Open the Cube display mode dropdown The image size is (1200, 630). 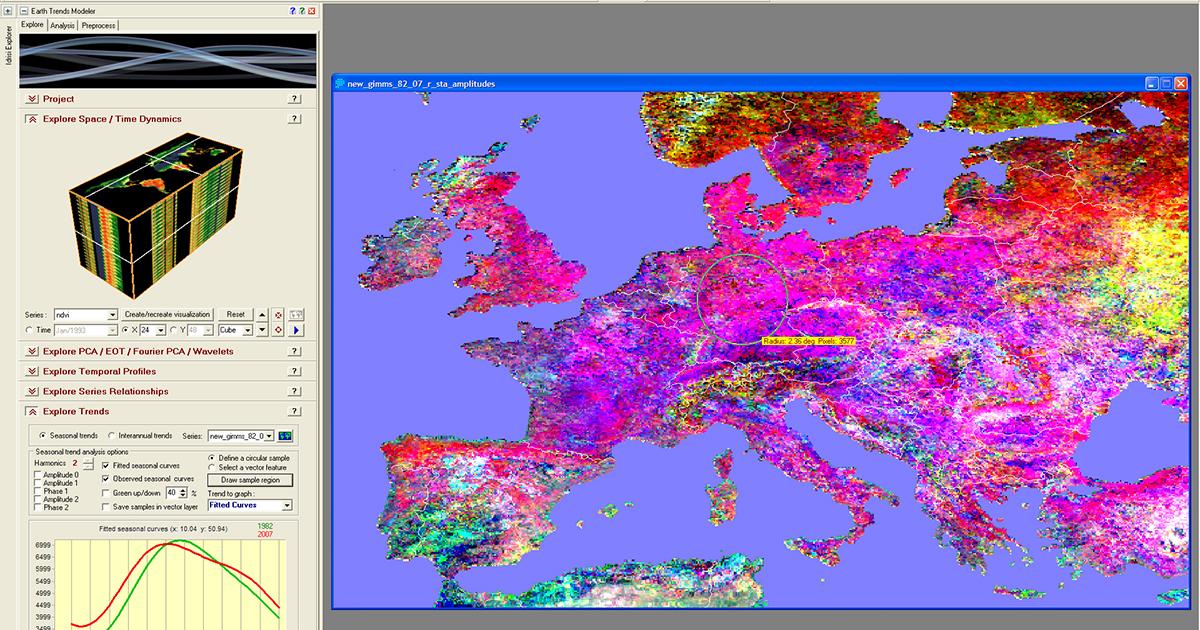[x=249, y=330]
